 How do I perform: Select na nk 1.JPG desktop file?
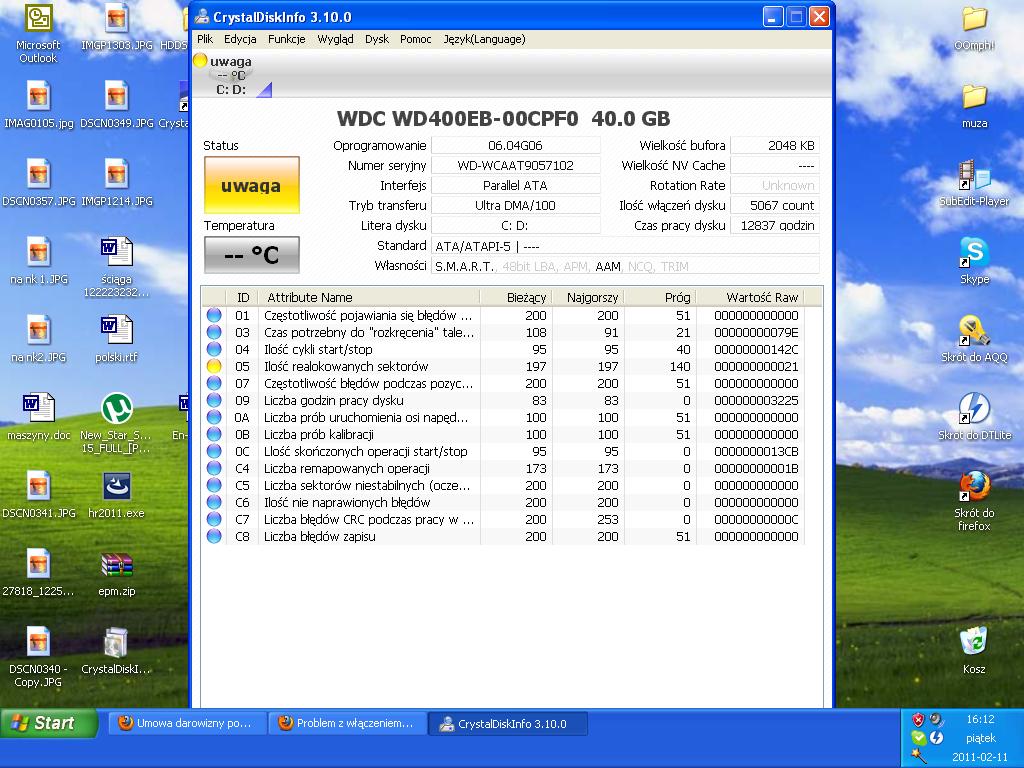click(39, 261)
